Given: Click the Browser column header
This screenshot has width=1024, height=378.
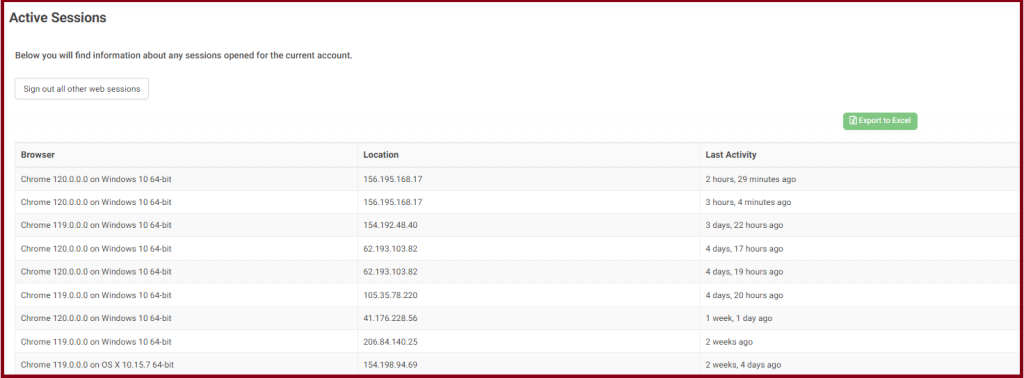Looking at the screenshot, I should pos(186,155).
